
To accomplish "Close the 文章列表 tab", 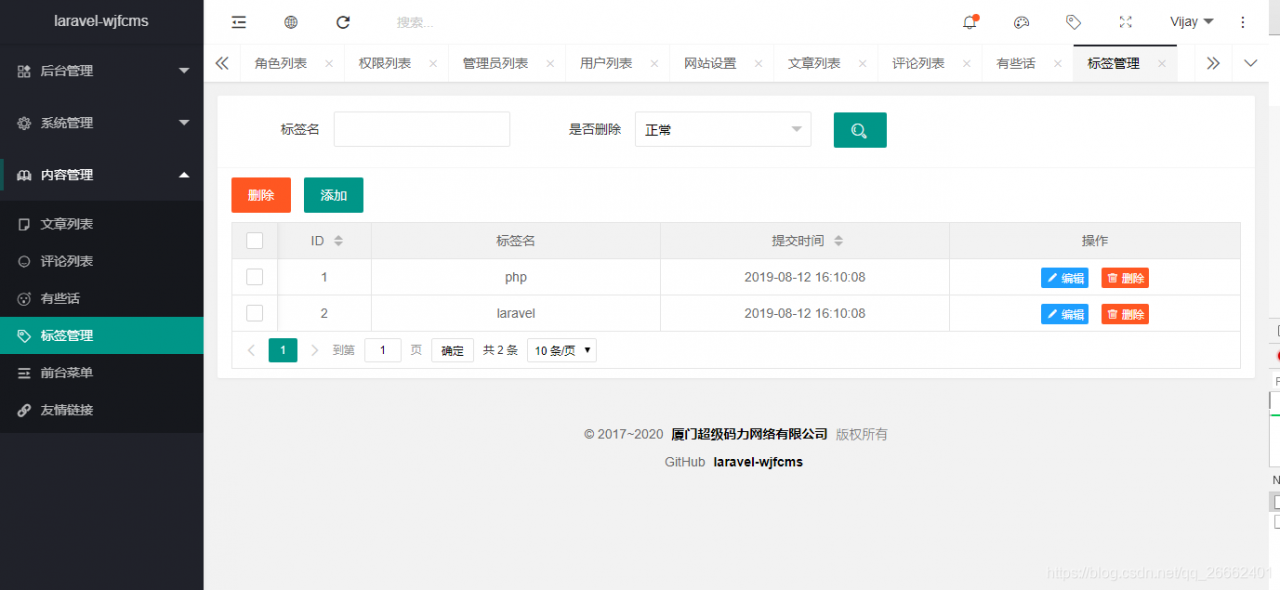I will [862, 64].
